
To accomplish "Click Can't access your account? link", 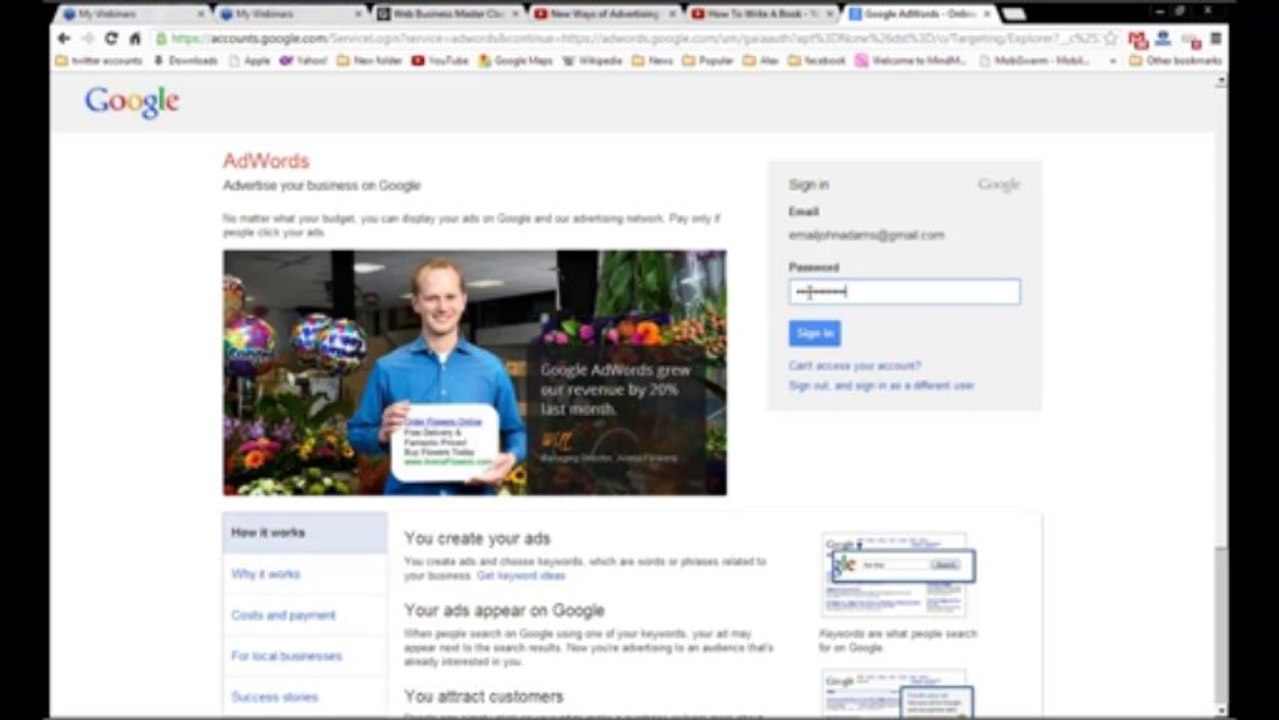I will pos(855,366).
